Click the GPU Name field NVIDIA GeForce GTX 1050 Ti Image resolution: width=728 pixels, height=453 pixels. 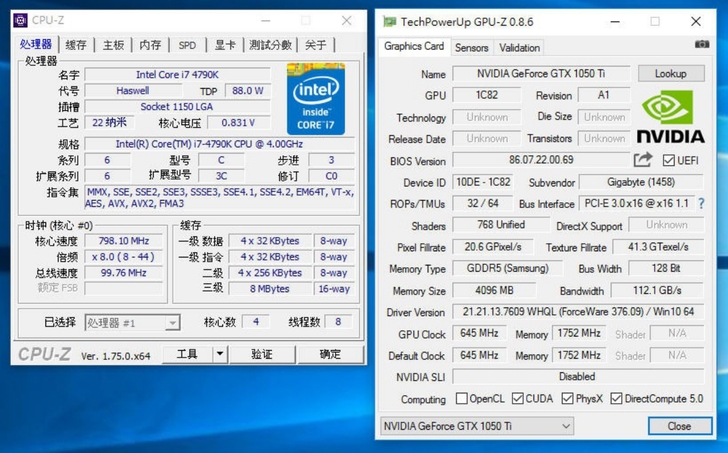click(x=541, y=74)
